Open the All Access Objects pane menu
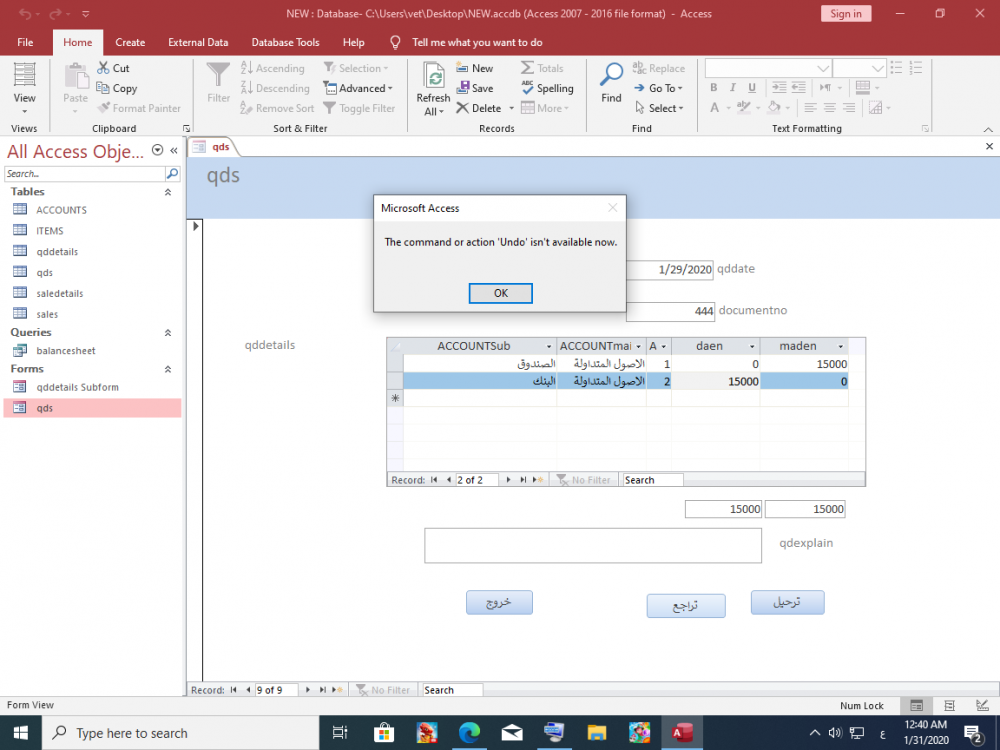 click(157, 150)
